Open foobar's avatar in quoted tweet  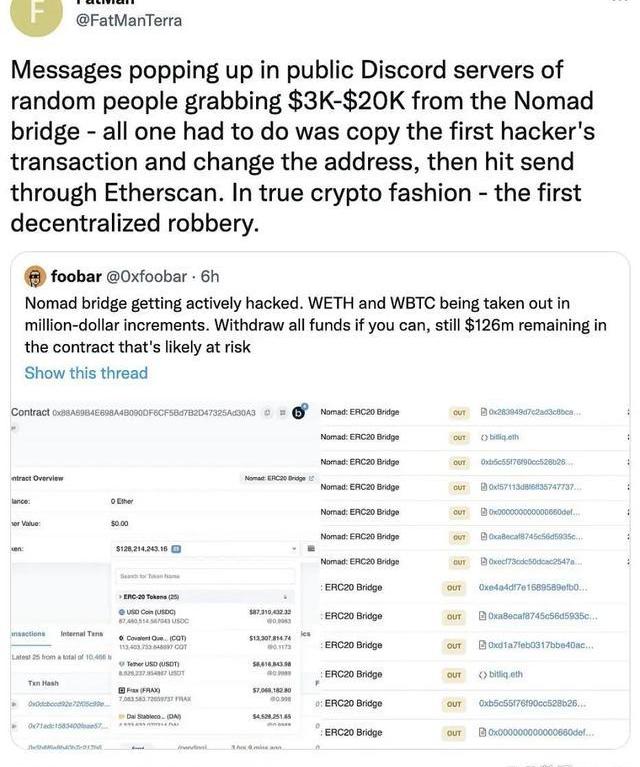pos(35,277)
